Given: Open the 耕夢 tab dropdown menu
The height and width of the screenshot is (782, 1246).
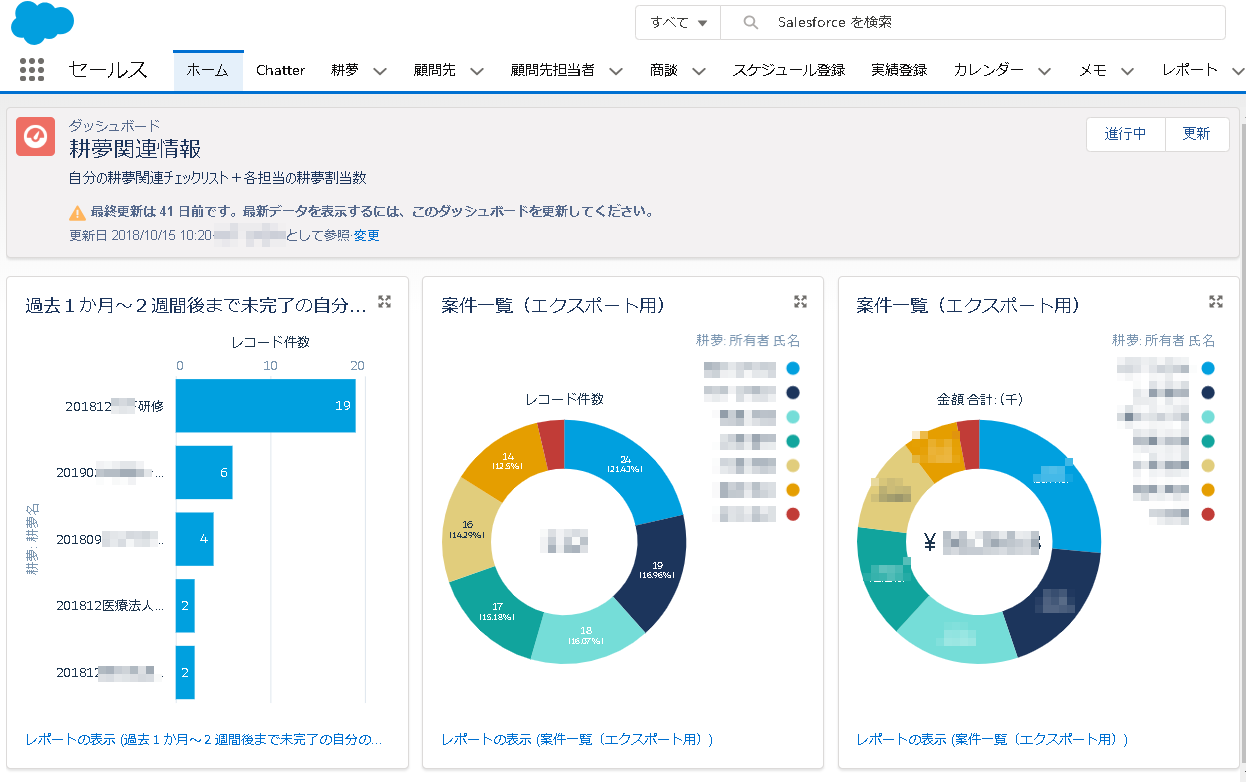Looking at the screenshot, I should point(379,71).
